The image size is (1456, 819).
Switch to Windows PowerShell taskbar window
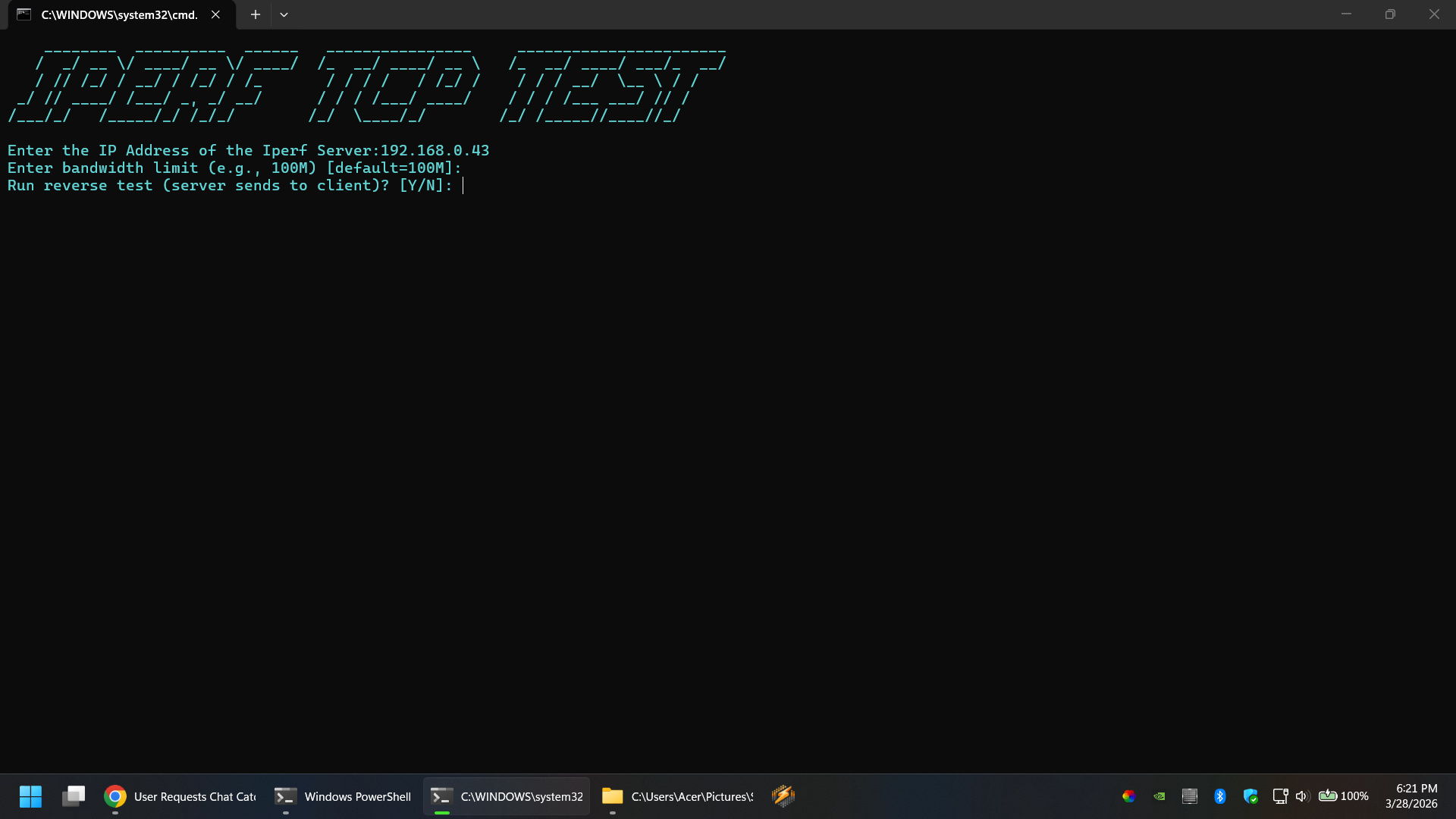343,796
